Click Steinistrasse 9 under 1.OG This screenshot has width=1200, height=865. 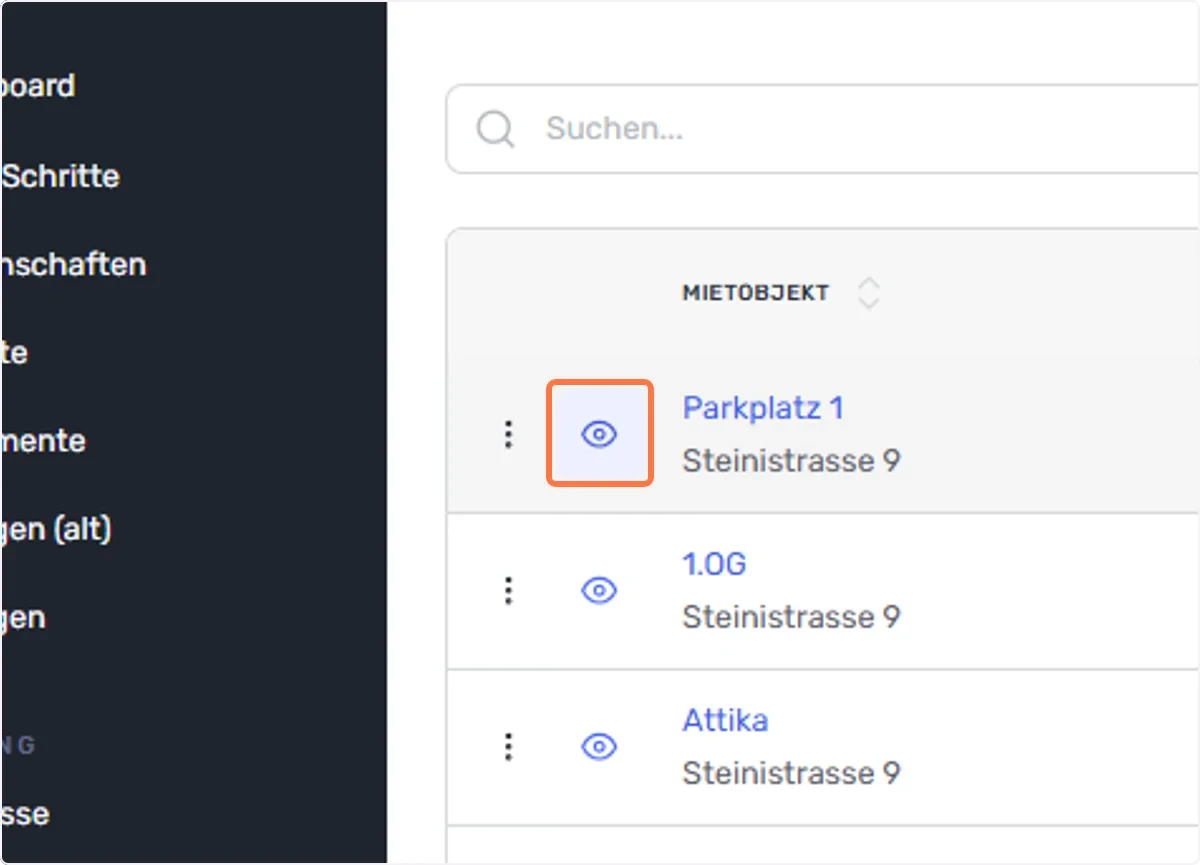click(791, 617)
